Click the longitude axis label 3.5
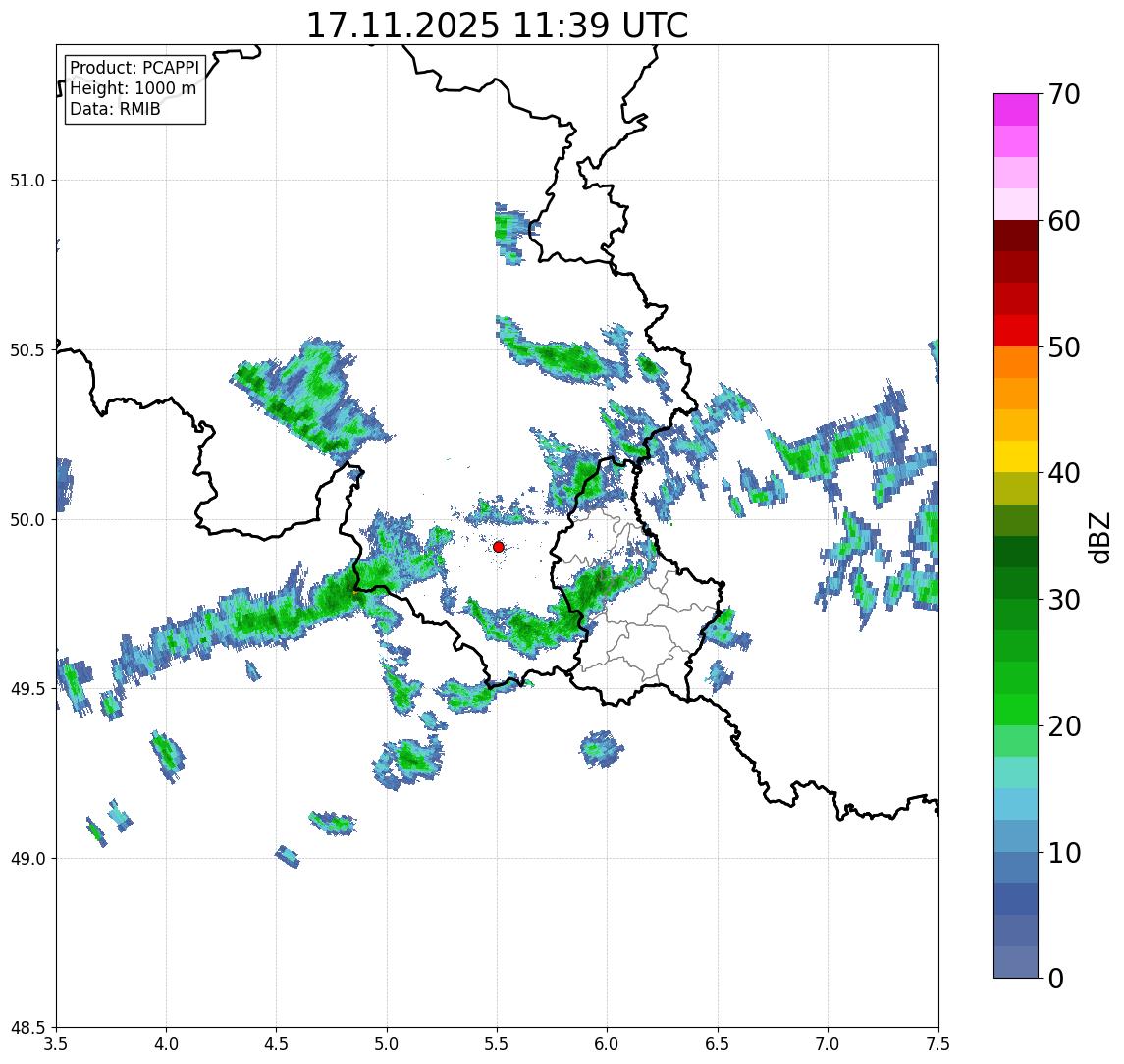Screen dimensions: 1124x1064 coord(57,1044)
